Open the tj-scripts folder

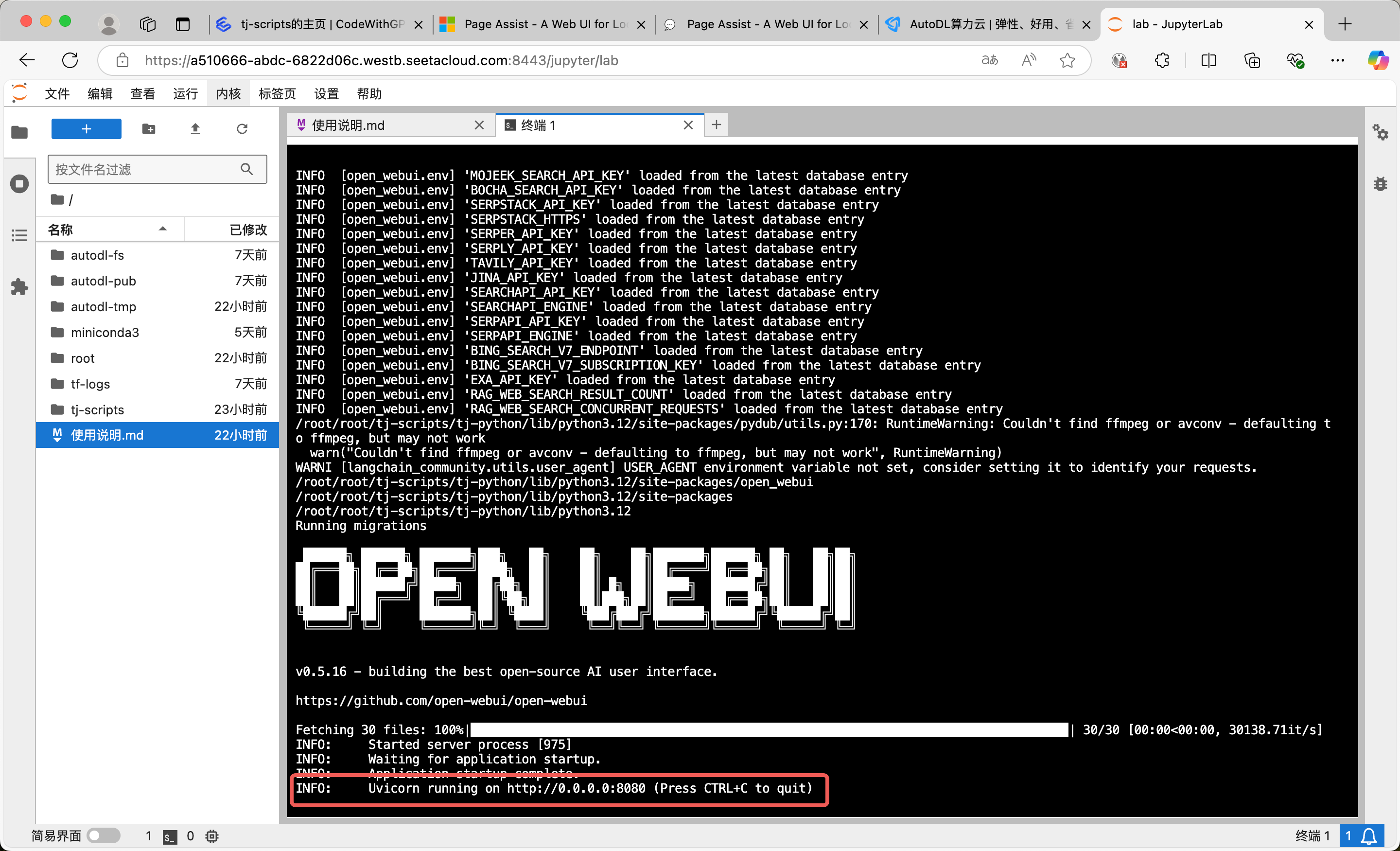point(157,409)
